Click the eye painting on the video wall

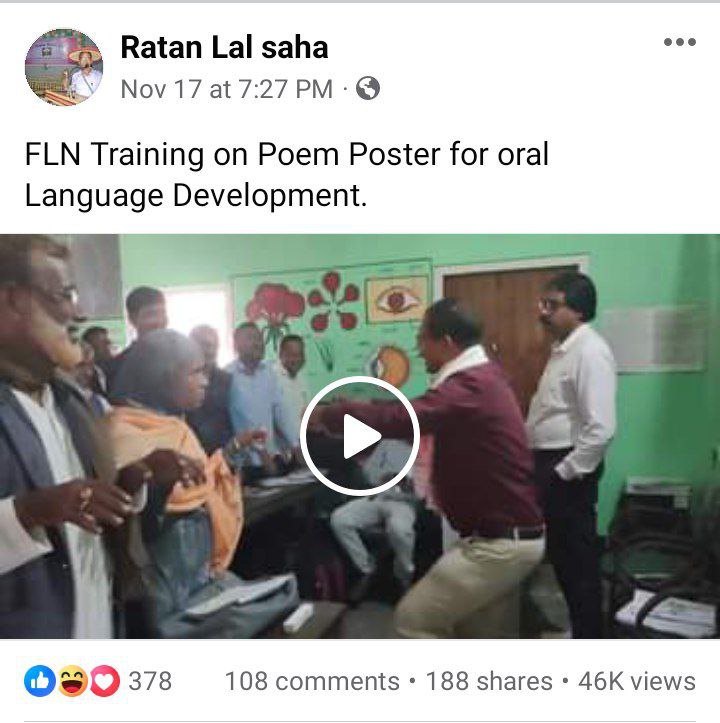[x=397, y=299]
